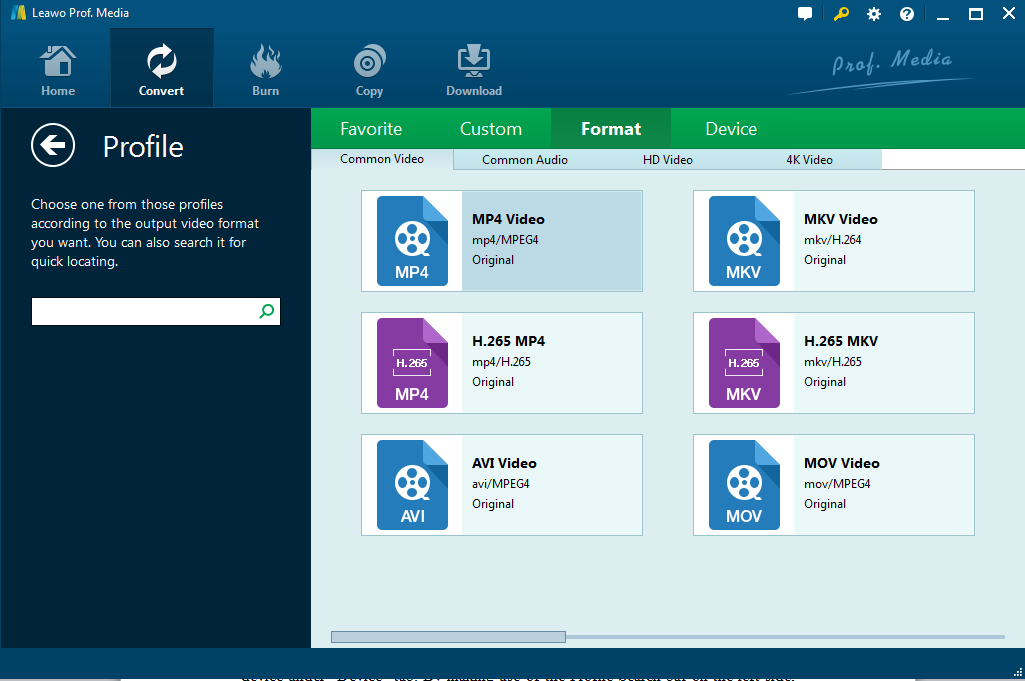Switch to the Favorite tab
1025x681 pixels.
tap(371, 129)
